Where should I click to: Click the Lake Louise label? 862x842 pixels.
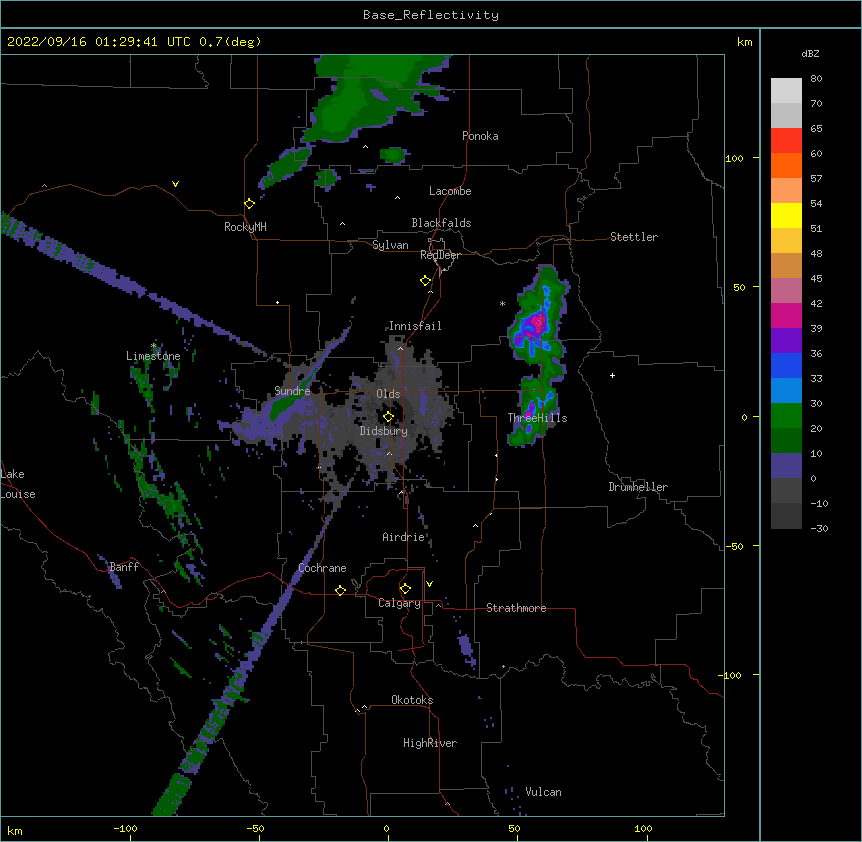click(x=18, y=484)
